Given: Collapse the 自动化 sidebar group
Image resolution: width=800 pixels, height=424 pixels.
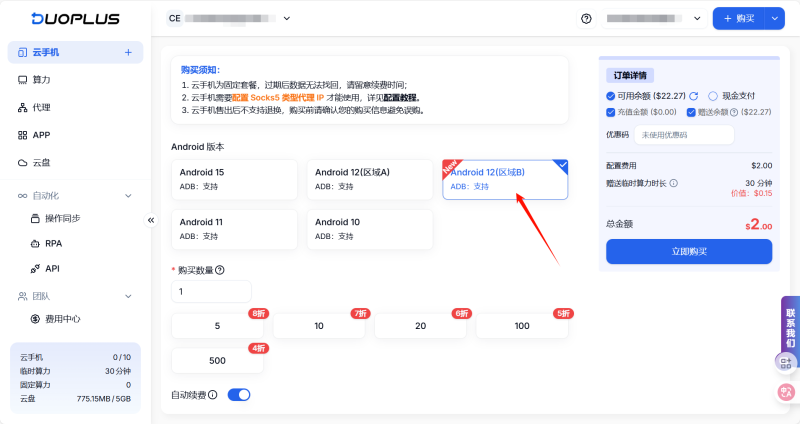Looking at the screenshot, I should tap(128, 196).
